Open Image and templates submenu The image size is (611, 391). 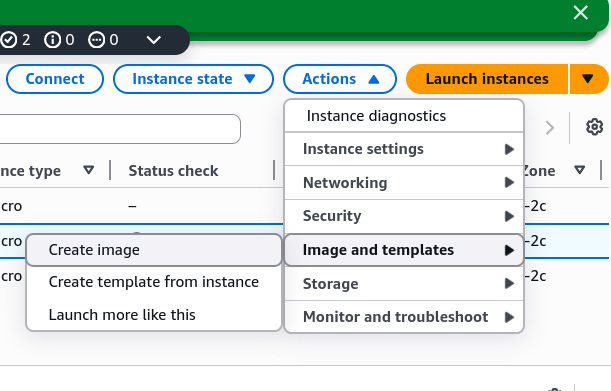tap(404, 250)
